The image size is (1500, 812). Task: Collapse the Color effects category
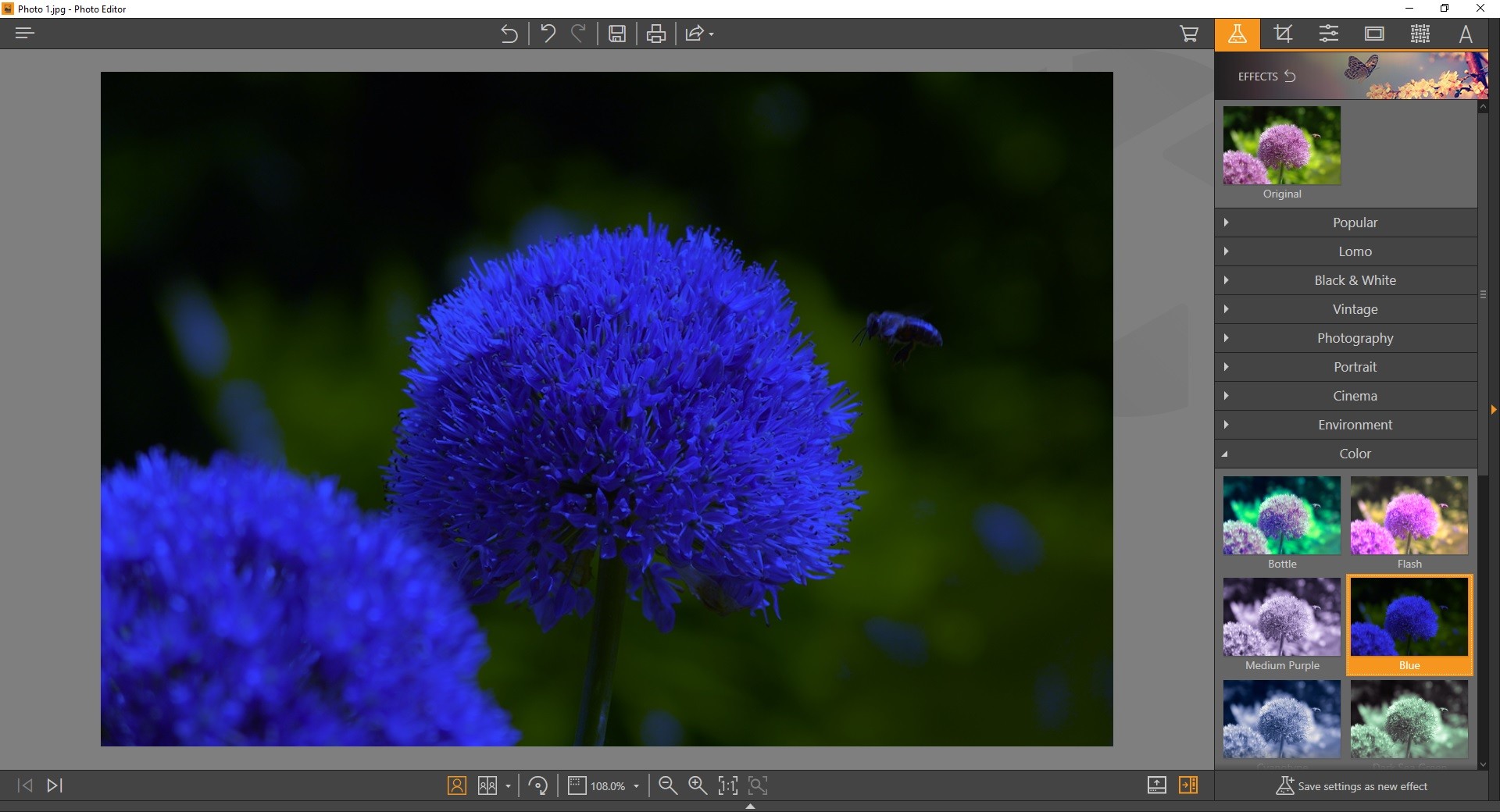(1346, 454)
